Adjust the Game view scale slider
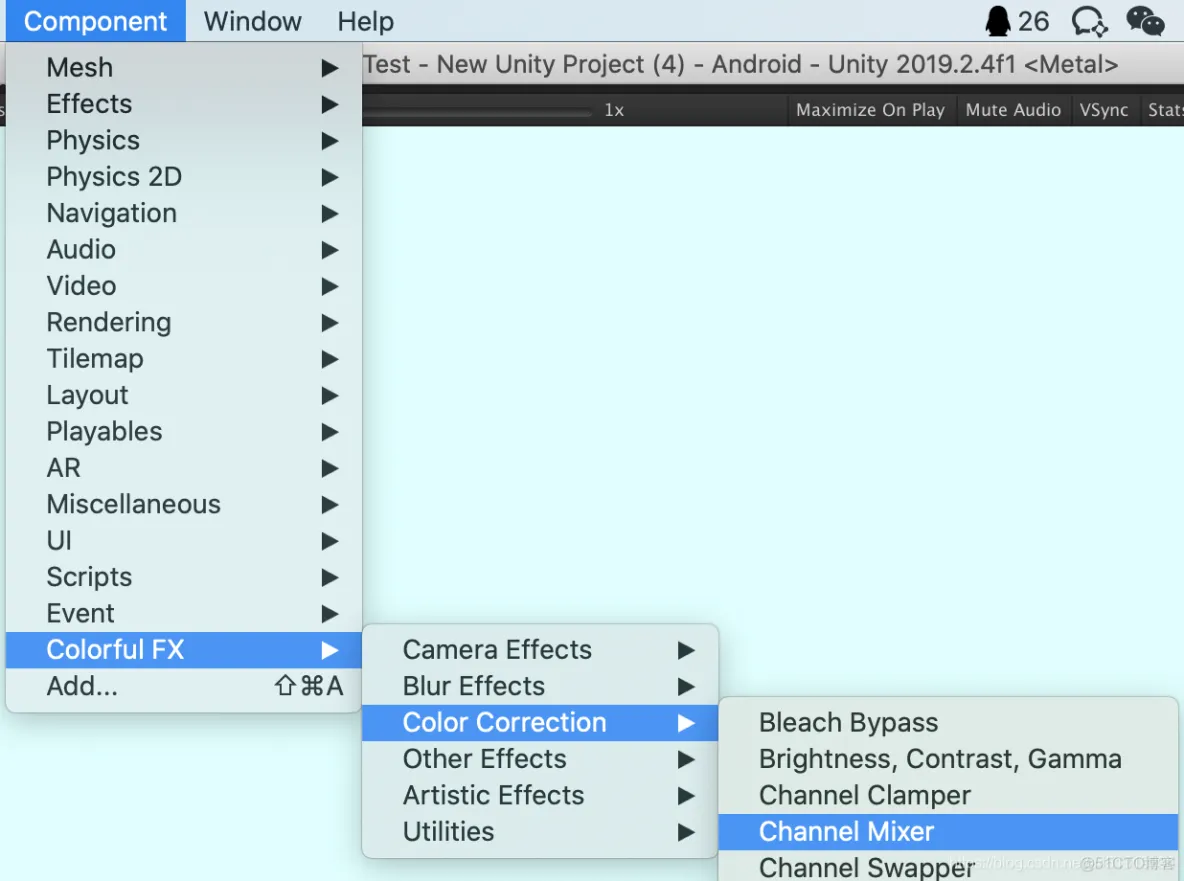The width and height of the screenshot is (1184, 881). click(477, 113)
